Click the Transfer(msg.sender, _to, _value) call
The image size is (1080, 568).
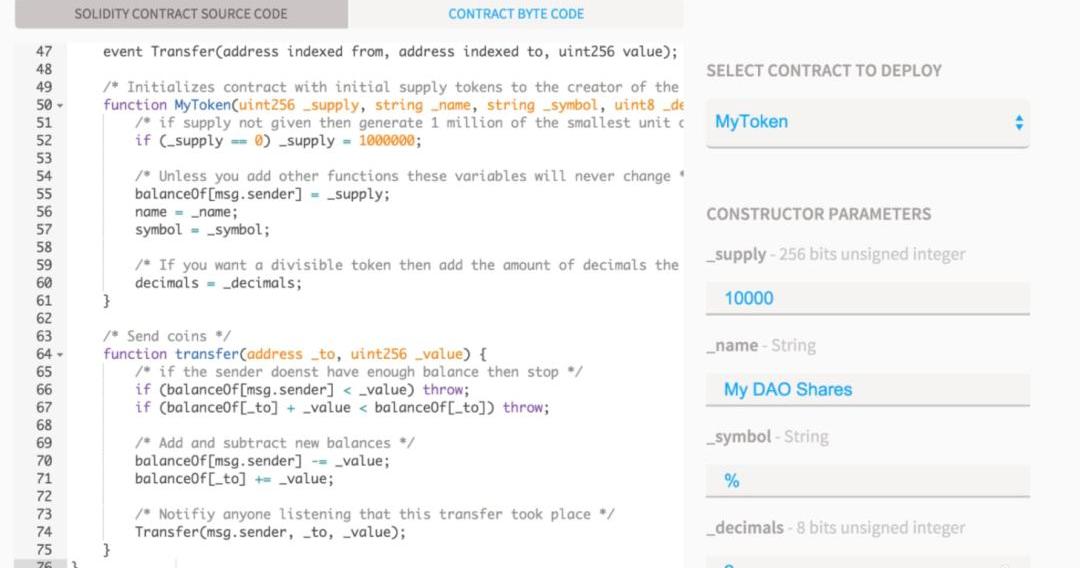coord(270,532)
